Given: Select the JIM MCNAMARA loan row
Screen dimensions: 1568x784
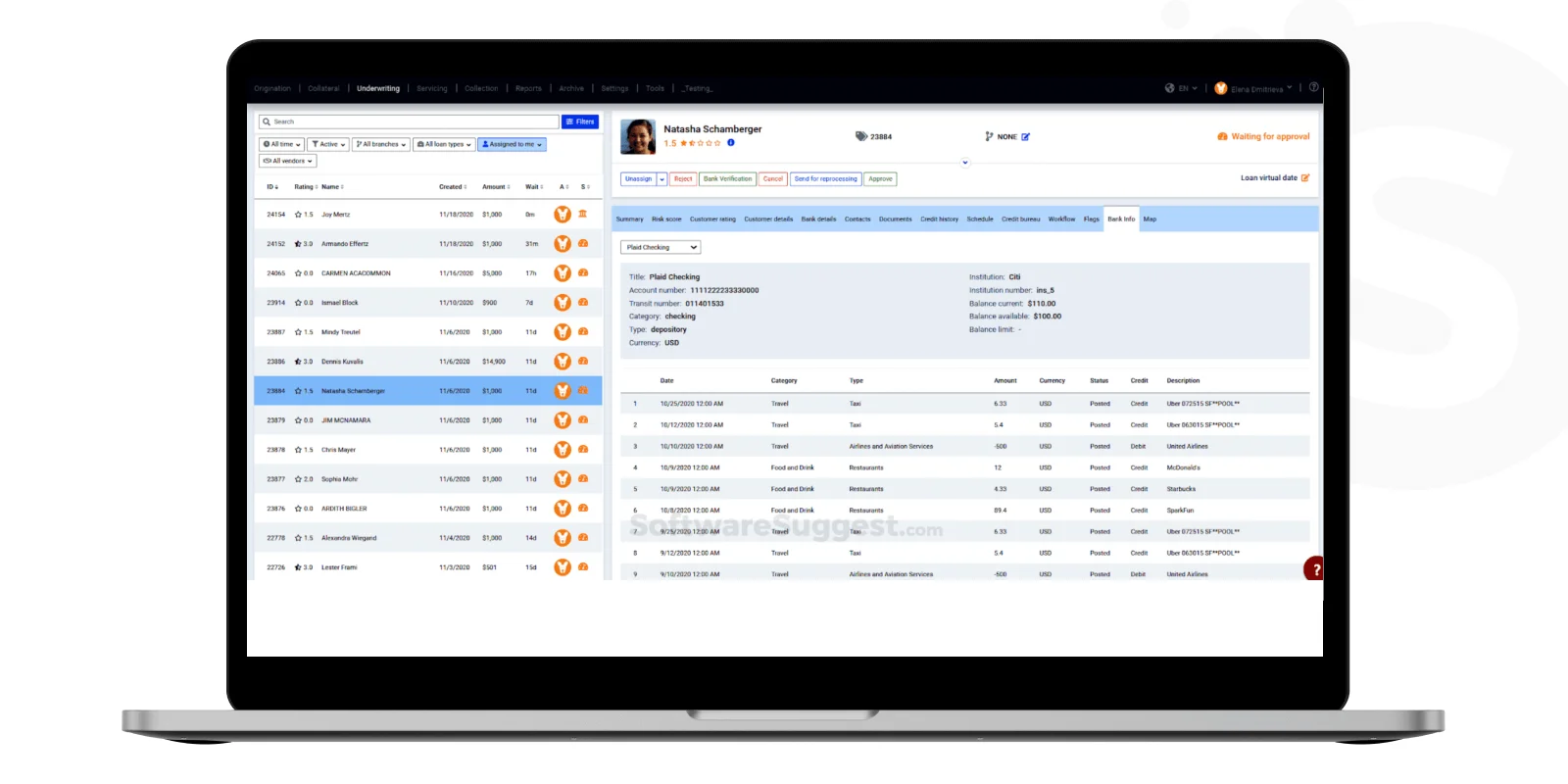Looking at the screenshot, I should 428,420.
